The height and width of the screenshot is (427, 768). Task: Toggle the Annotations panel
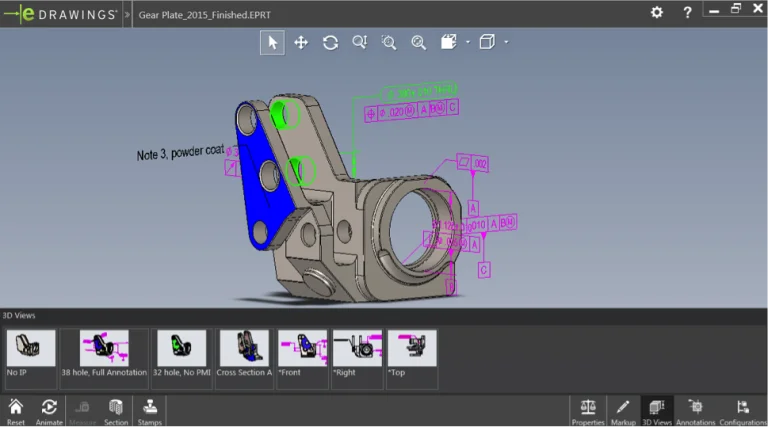696,410
